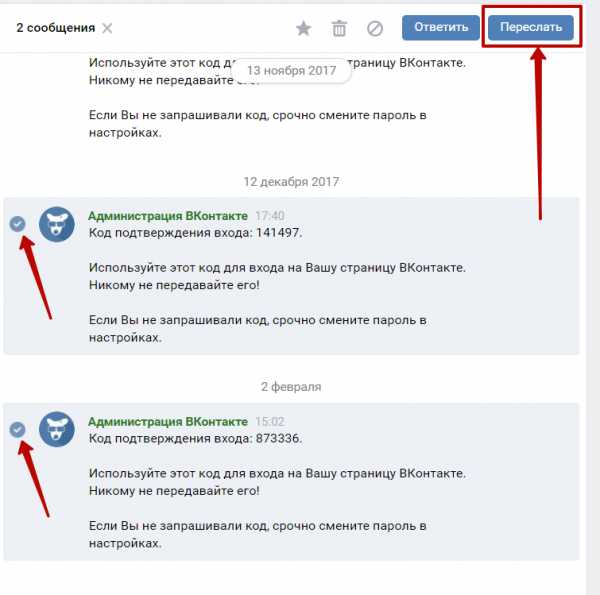The image size is (600, 595).
Task: Select message text with code 141497
Action: pos(196,233)
